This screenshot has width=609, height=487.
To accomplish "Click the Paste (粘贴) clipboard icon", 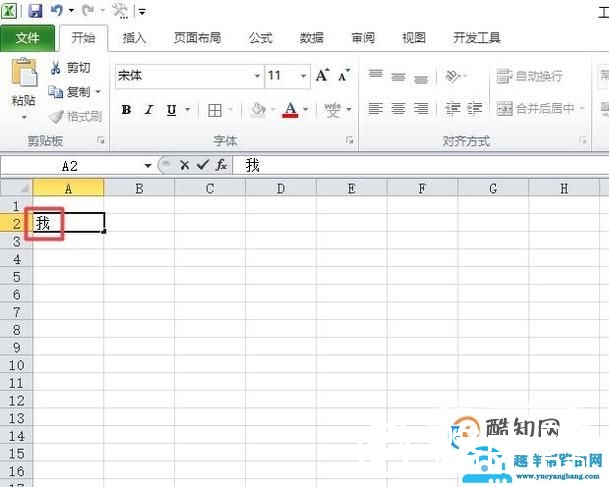I will [x=24, y=72].
